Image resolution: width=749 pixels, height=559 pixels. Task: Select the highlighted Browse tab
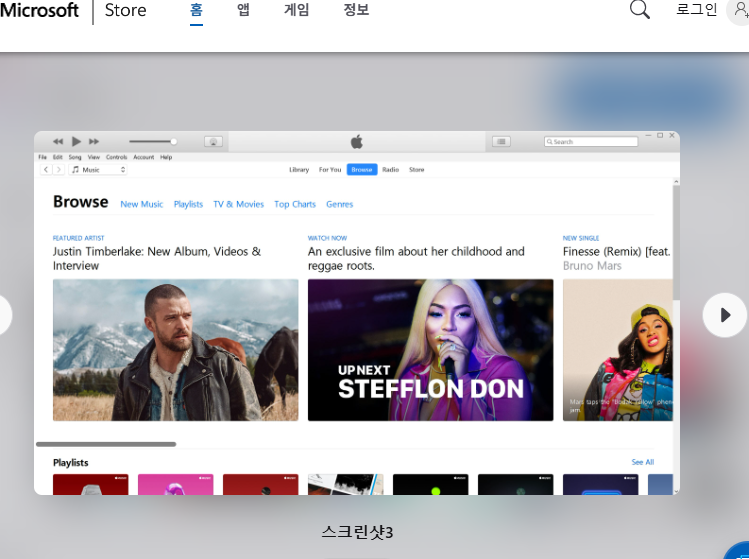click(x=362, y=170)
